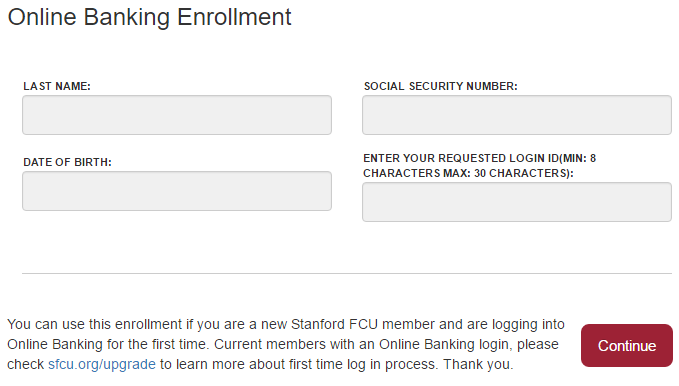Activate the requested Login ID input box
Viewport: 679px width, 386px height.
pos(517,202)
